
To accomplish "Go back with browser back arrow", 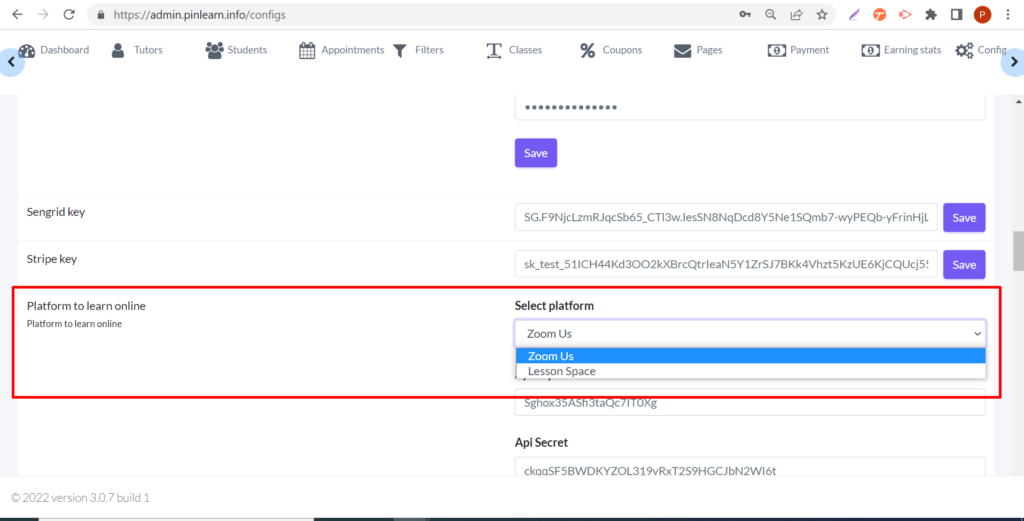I will click(18, 14).
